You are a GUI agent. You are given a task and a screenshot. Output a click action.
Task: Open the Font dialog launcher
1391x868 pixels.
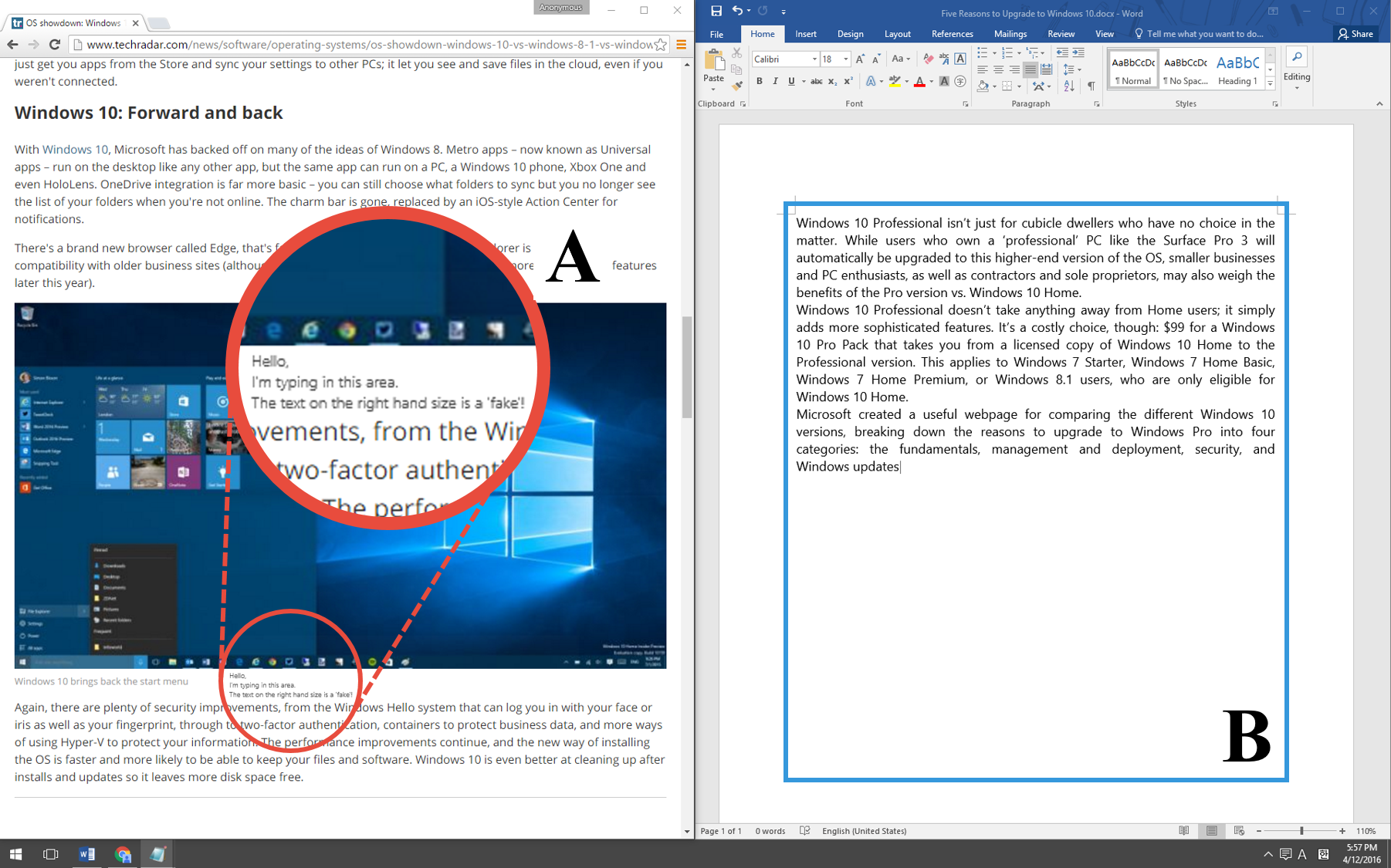tap(965, 104)
